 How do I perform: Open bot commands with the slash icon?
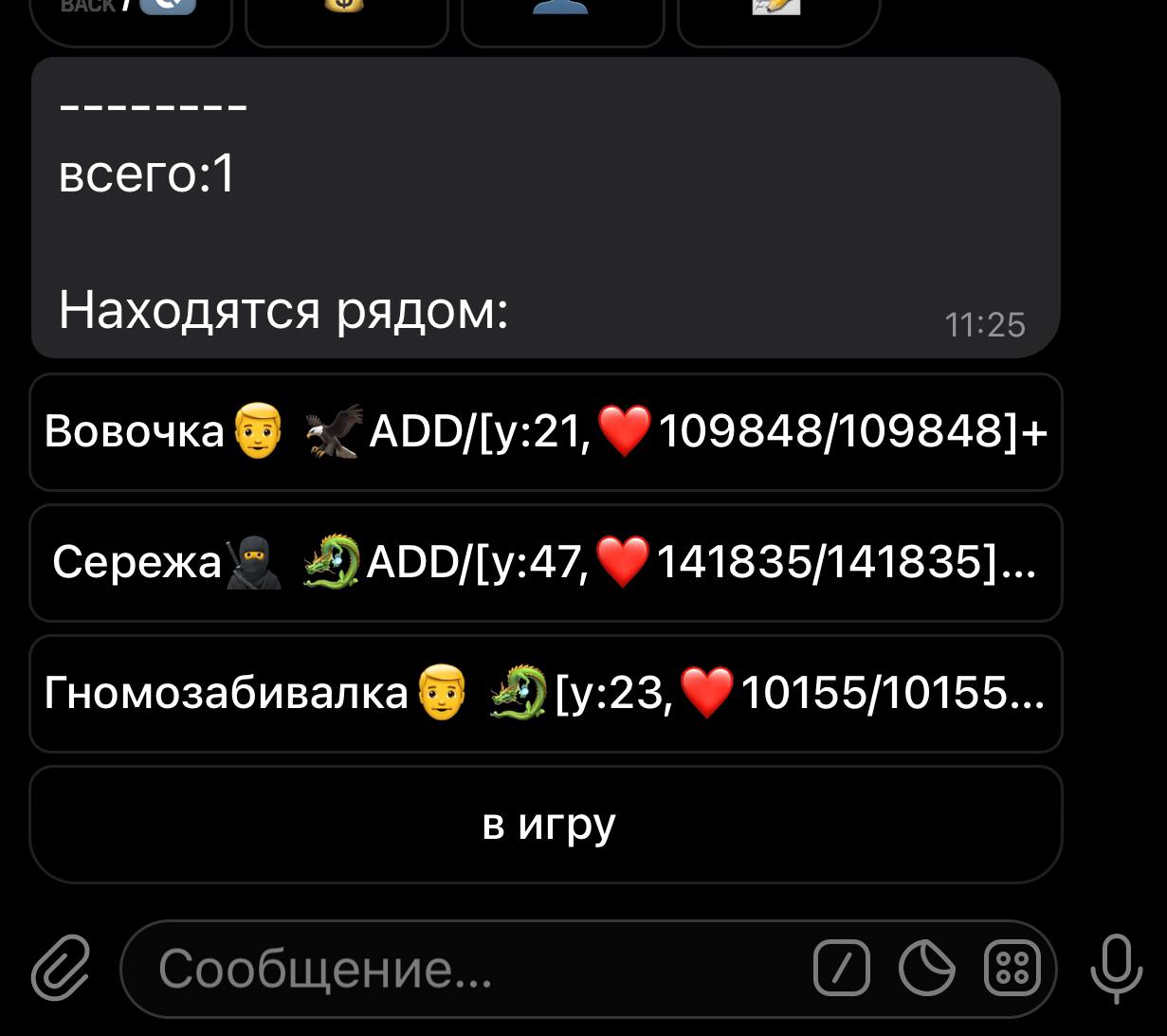tap(842, 968)
